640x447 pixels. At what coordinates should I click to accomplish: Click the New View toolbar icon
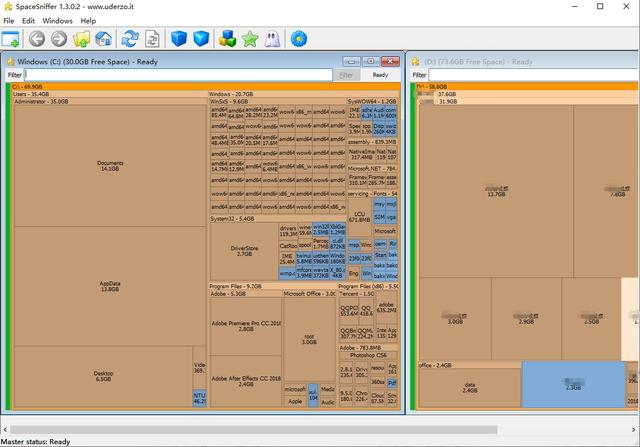(11, 39)
